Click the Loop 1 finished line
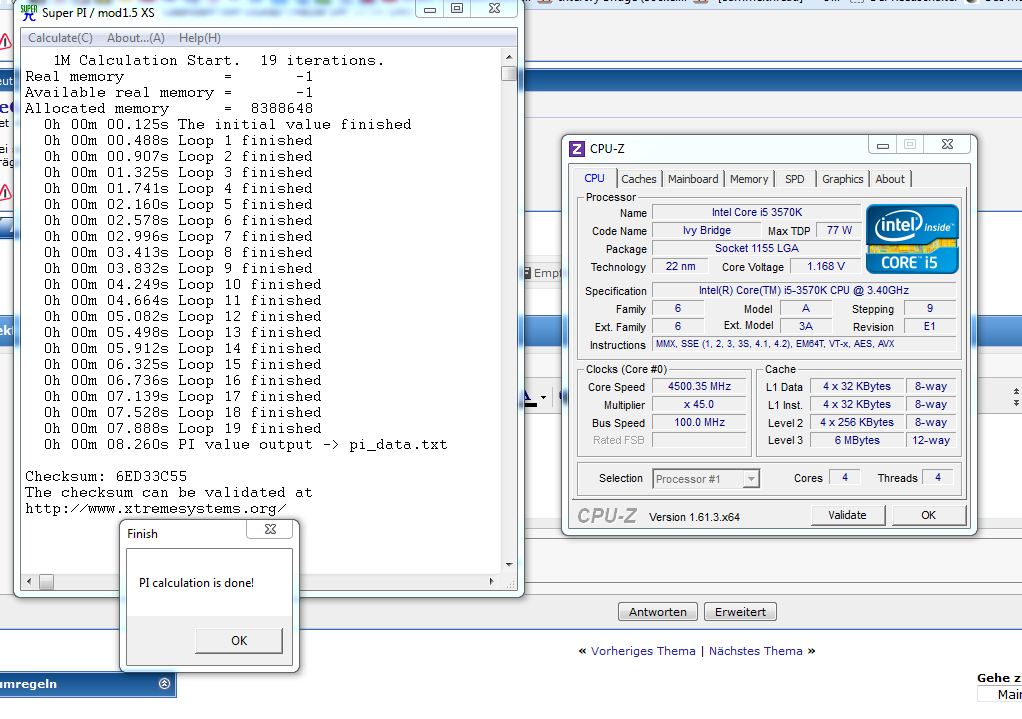This screenshot has width=1022, height=719. pyautogui.click(x=178, y=140)
